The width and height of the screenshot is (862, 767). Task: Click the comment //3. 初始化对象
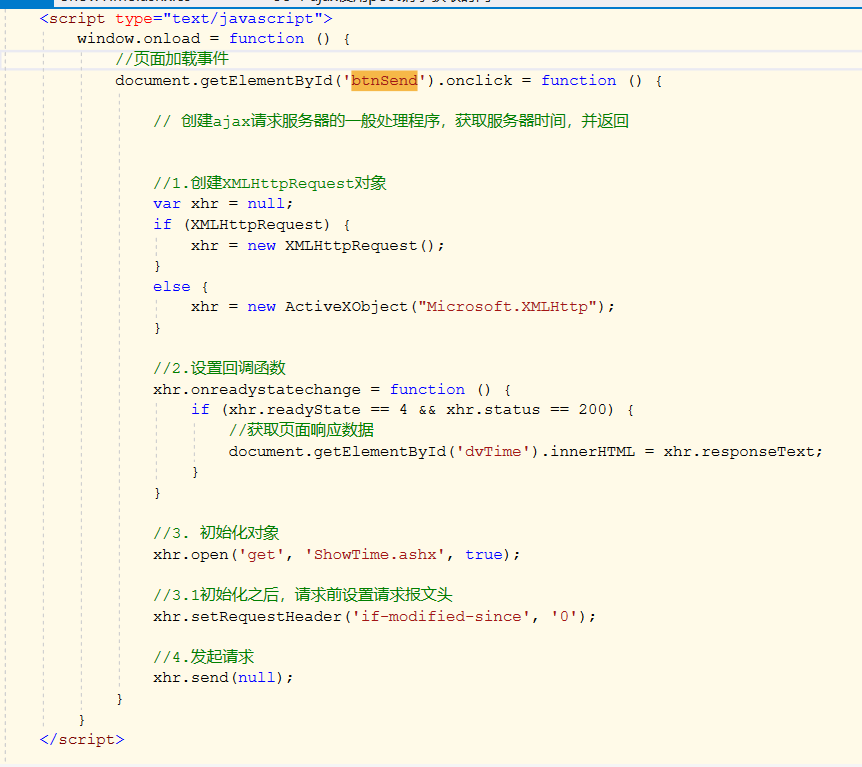tap(216, 533)
